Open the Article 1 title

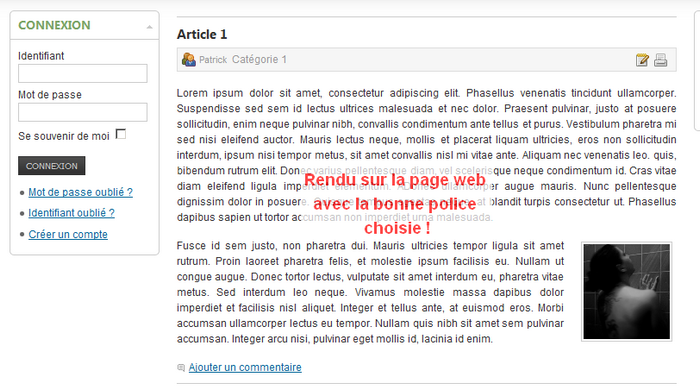202,34
